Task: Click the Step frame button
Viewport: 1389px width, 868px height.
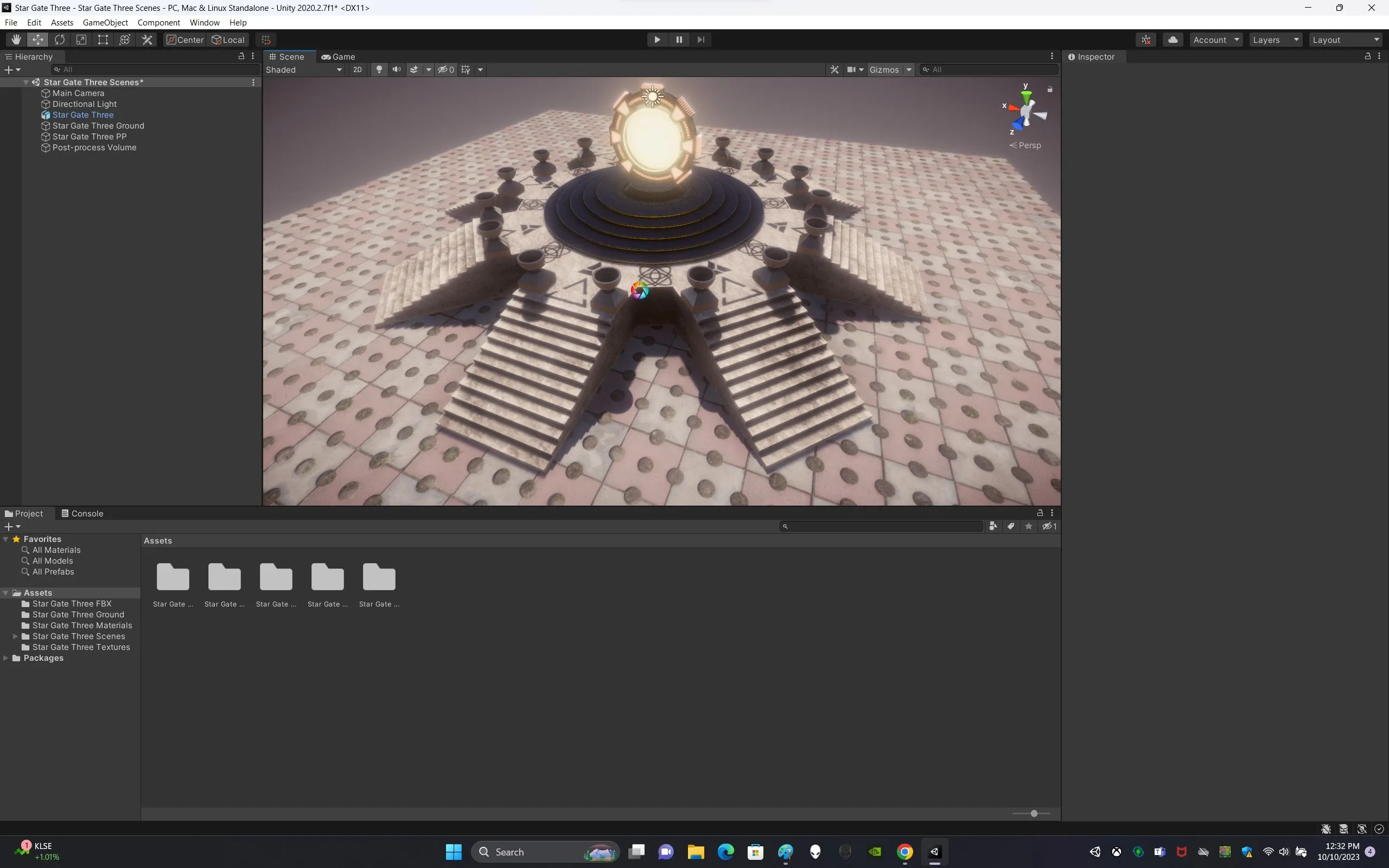Action: [x=701, y=40]
